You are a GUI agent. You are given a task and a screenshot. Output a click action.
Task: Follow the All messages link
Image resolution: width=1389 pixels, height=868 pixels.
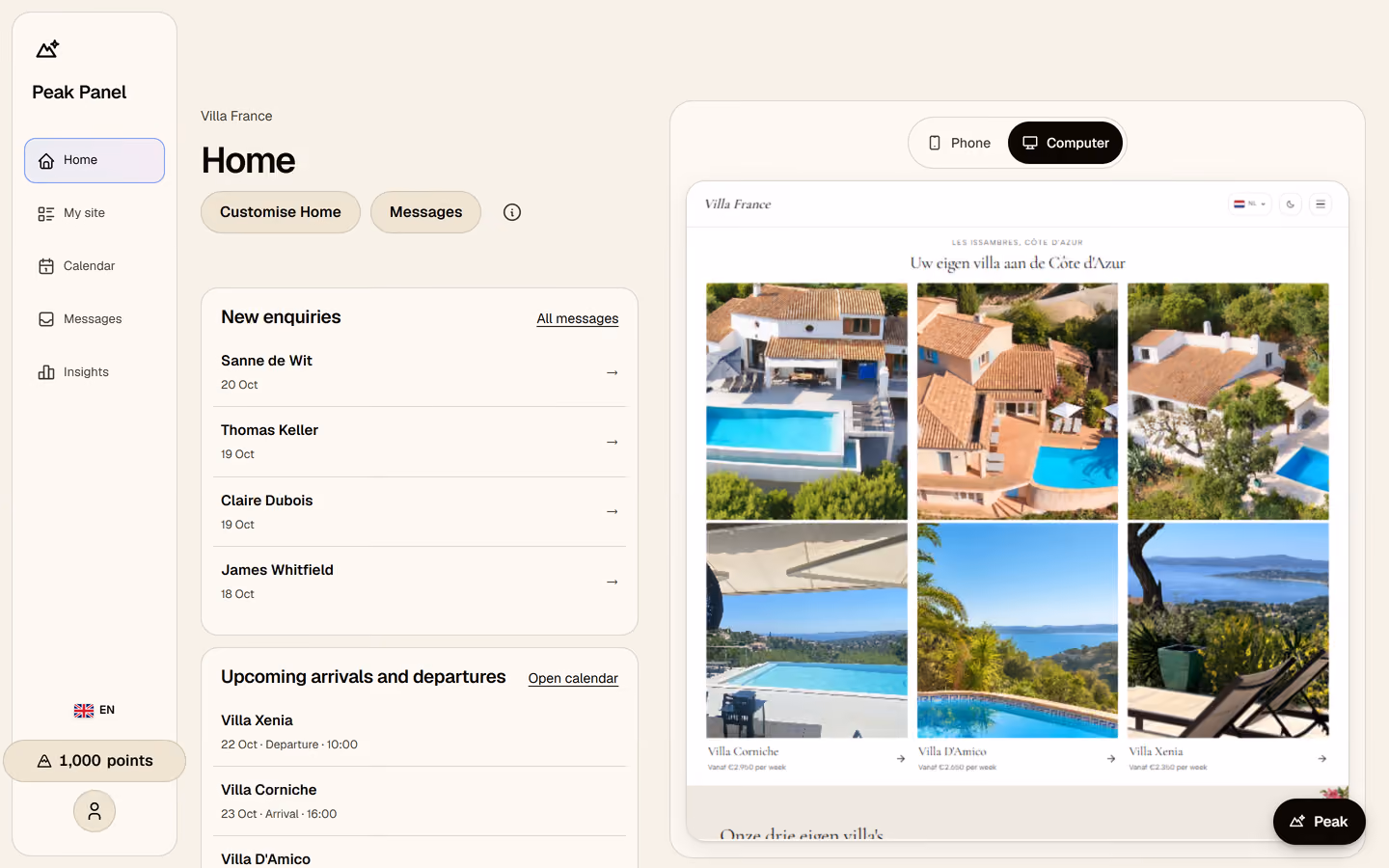pos(578,319)
